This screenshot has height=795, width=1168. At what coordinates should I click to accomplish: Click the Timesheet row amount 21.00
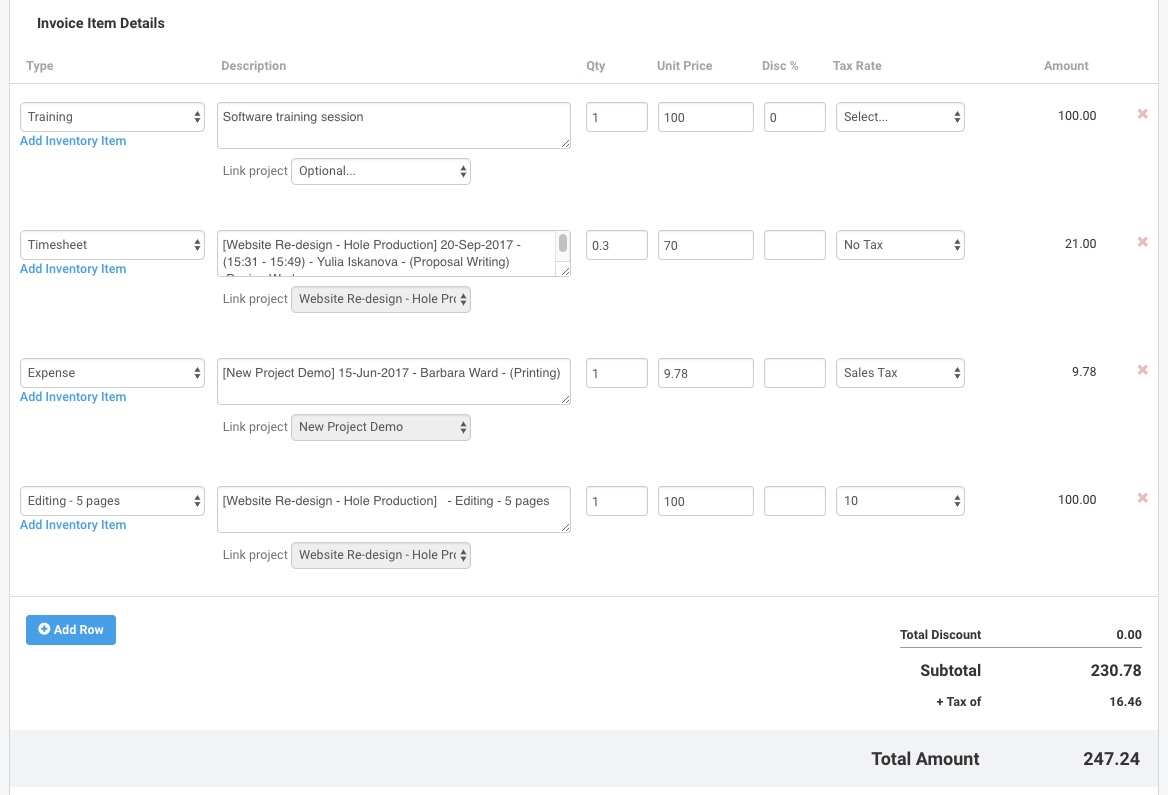point(1080,244)
